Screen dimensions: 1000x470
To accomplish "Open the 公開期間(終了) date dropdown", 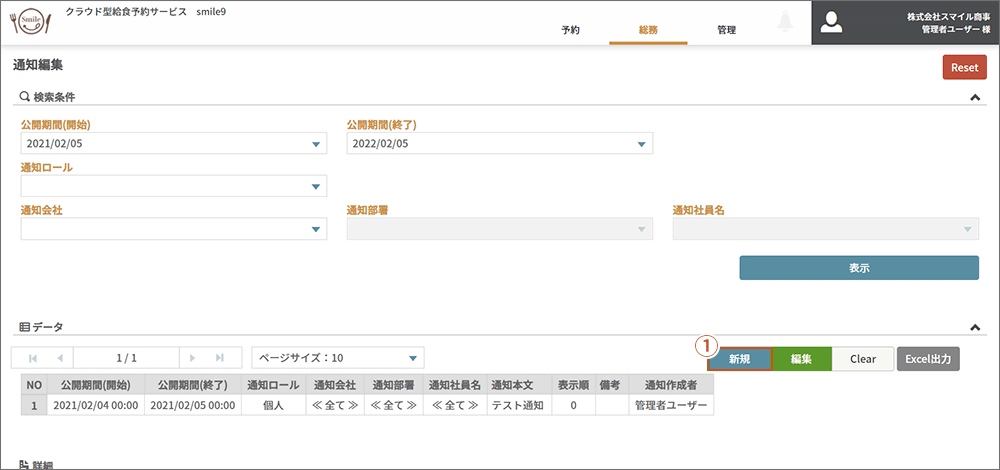I will (643, 144).
